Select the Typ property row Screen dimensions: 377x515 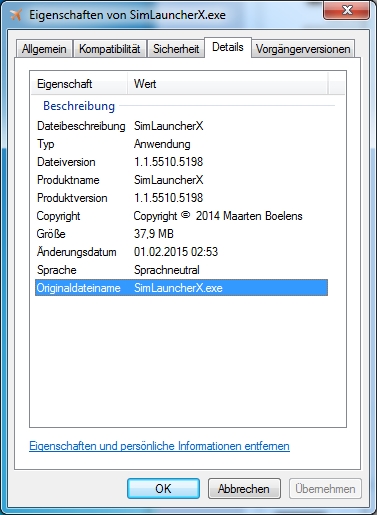click(181, 144)
